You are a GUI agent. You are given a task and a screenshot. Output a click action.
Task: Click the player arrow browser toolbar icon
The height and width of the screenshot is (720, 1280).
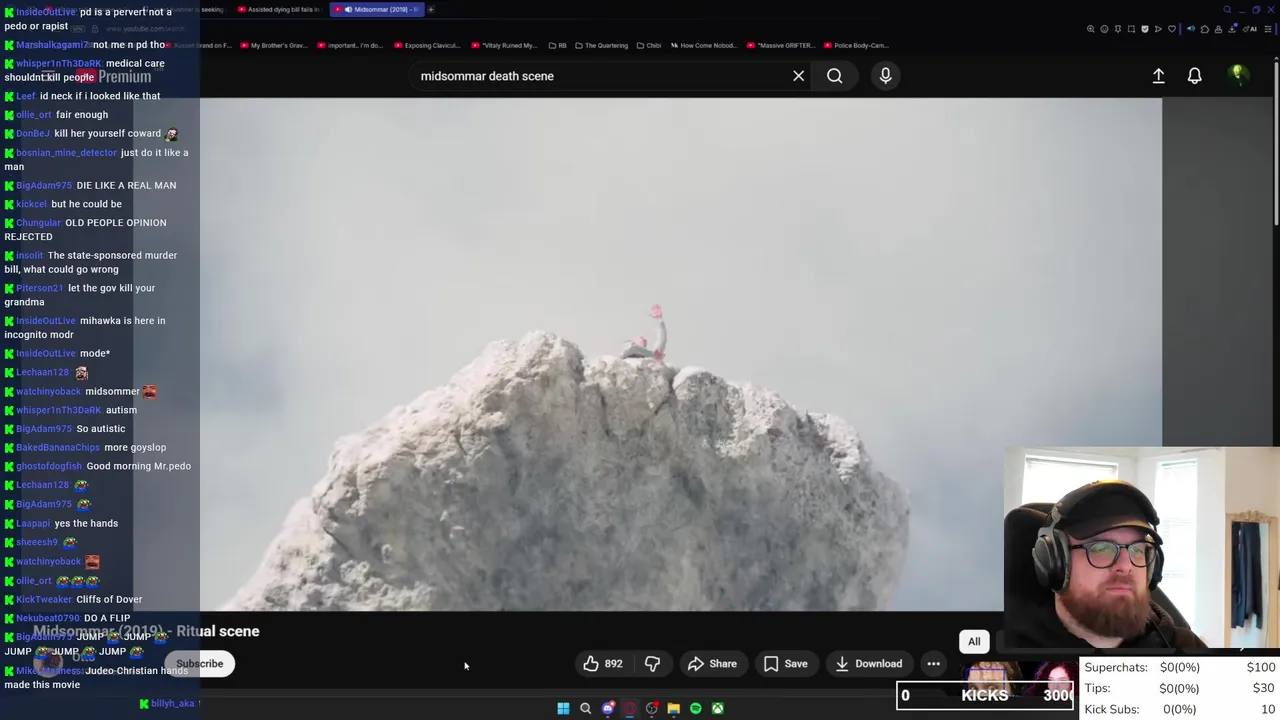[x=1158, y=29]
